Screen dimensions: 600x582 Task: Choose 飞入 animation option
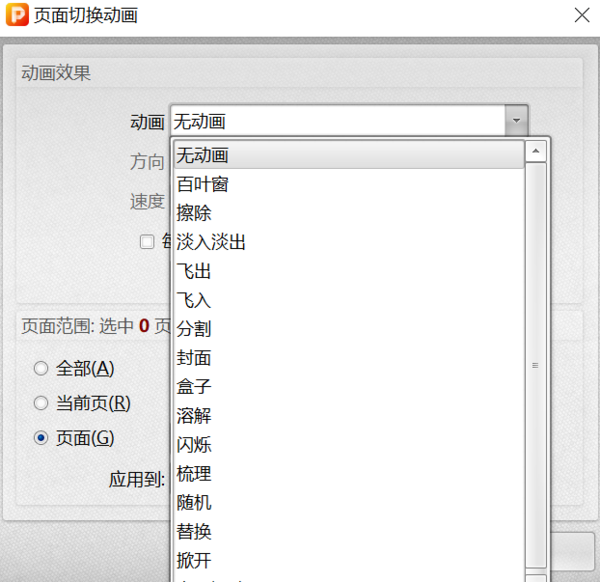(x=349, y=300)
